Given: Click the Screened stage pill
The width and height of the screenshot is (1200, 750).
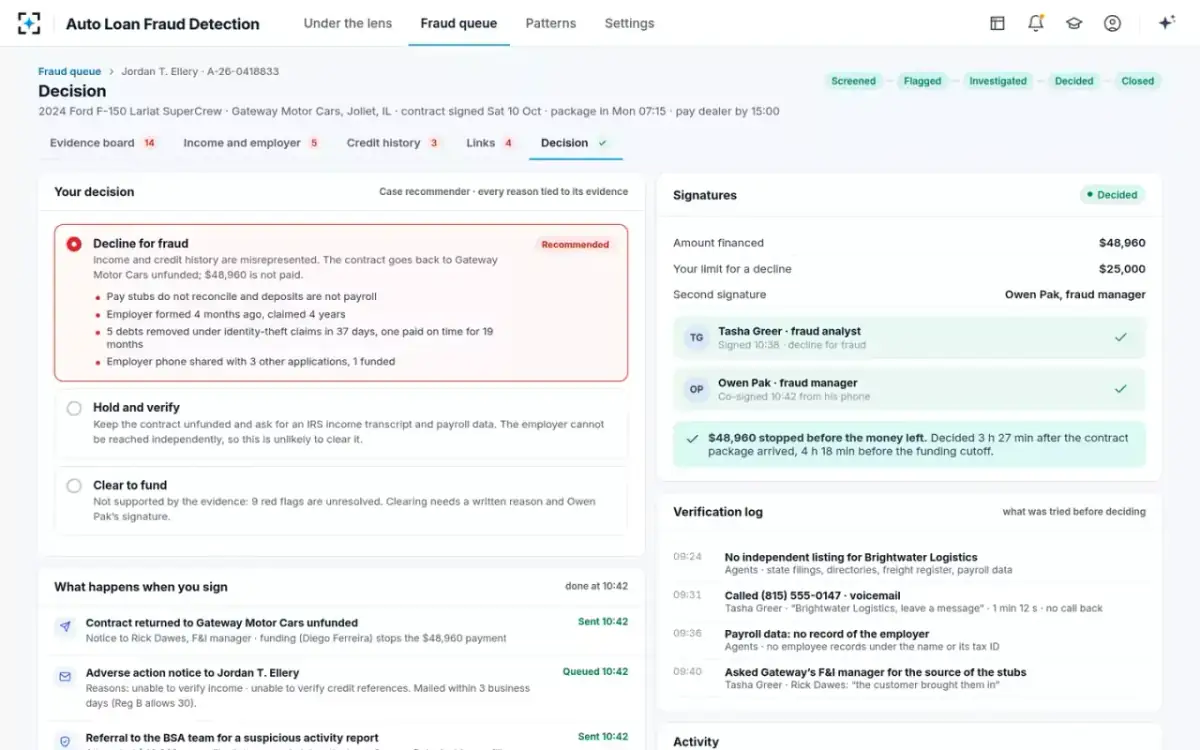Looking at the screenshot, I should click(853, 81).
